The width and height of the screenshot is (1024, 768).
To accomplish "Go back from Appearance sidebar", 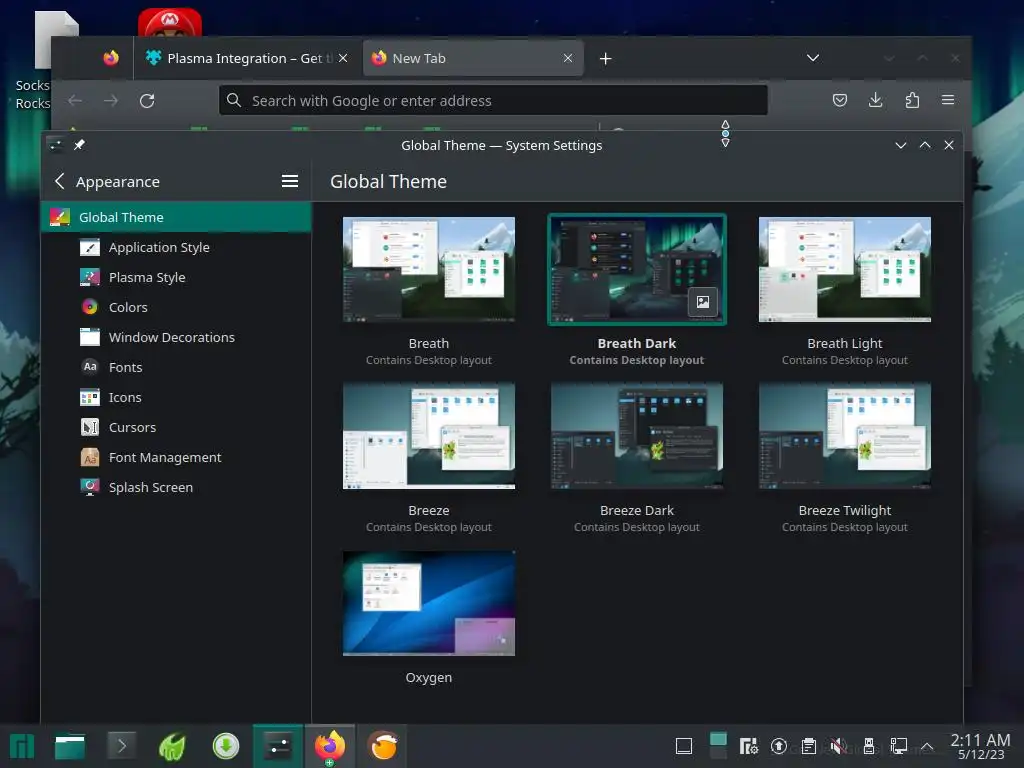I will [59, 181].
